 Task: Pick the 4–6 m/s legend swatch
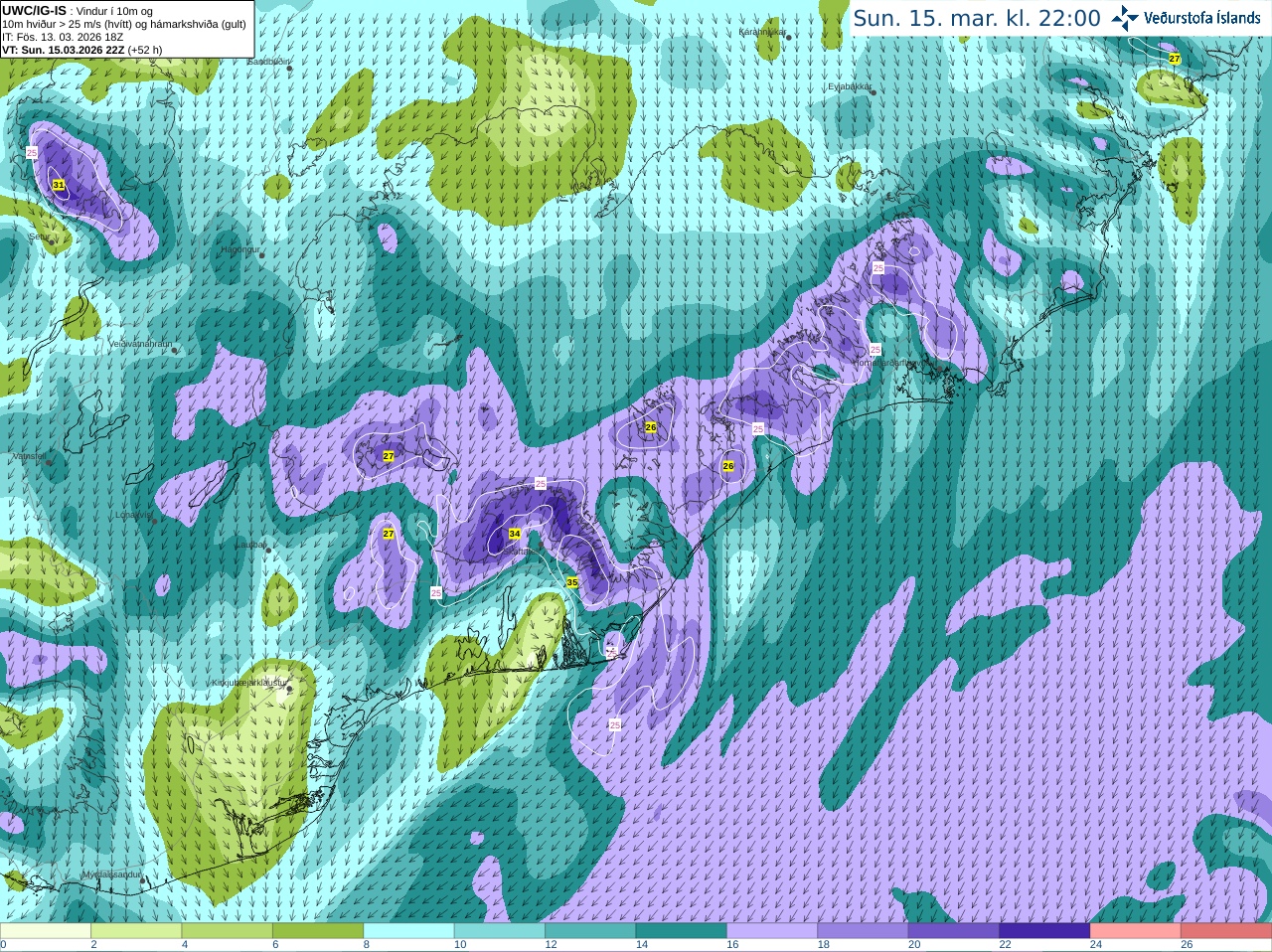pos(229,931)
